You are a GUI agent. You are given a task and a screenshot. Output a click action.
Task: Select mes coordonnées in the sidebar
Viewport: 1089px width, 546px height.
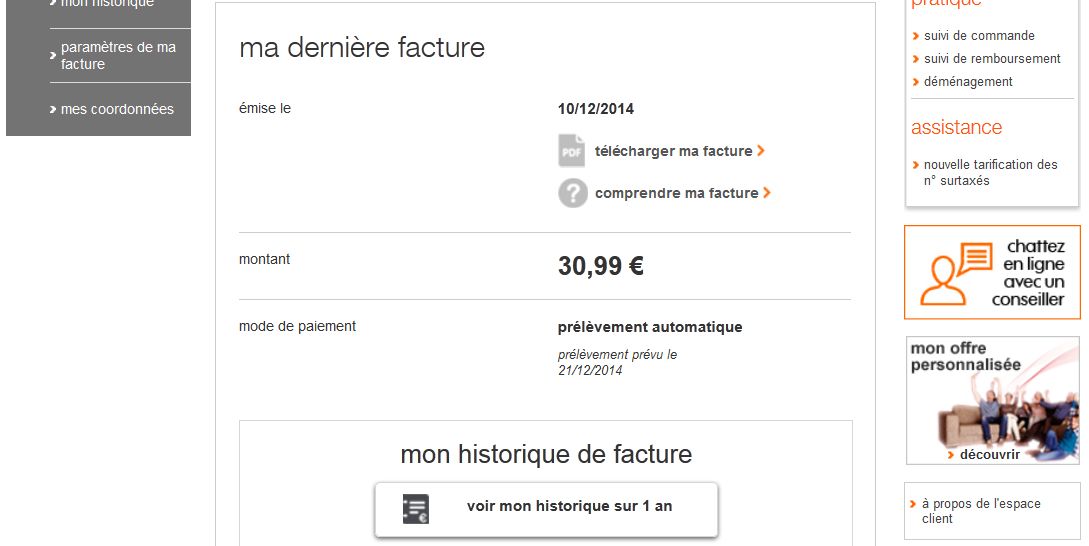[117, 109]
